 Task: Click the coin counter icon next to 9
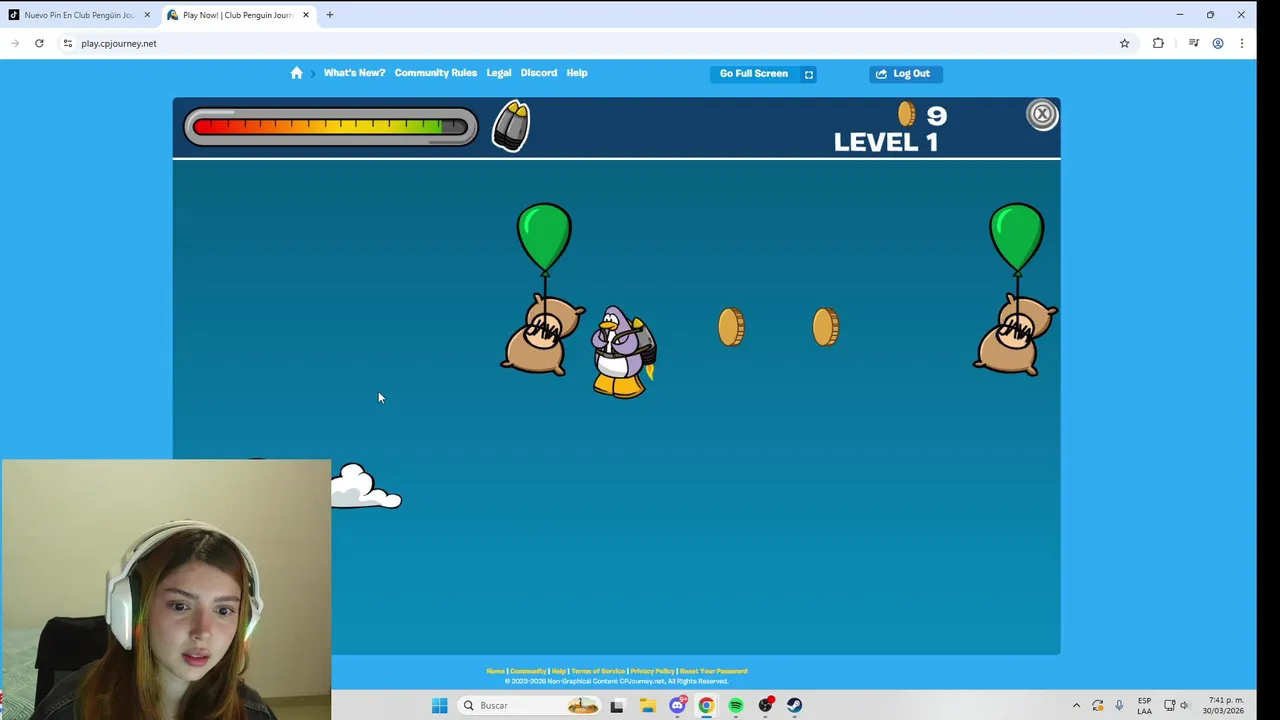(906, 114)
